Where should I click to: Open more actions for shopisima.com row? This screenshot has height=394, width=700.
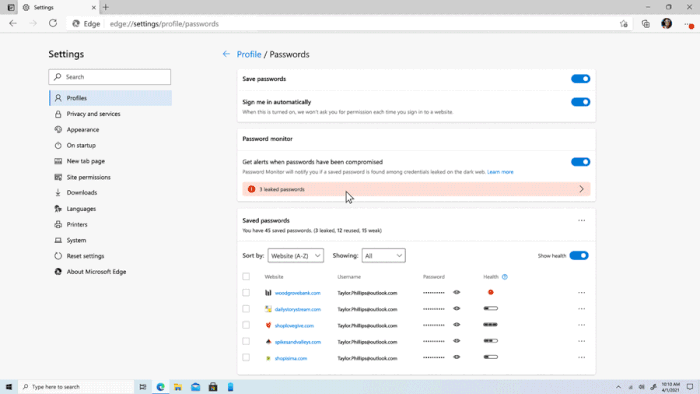pos(581,357)
